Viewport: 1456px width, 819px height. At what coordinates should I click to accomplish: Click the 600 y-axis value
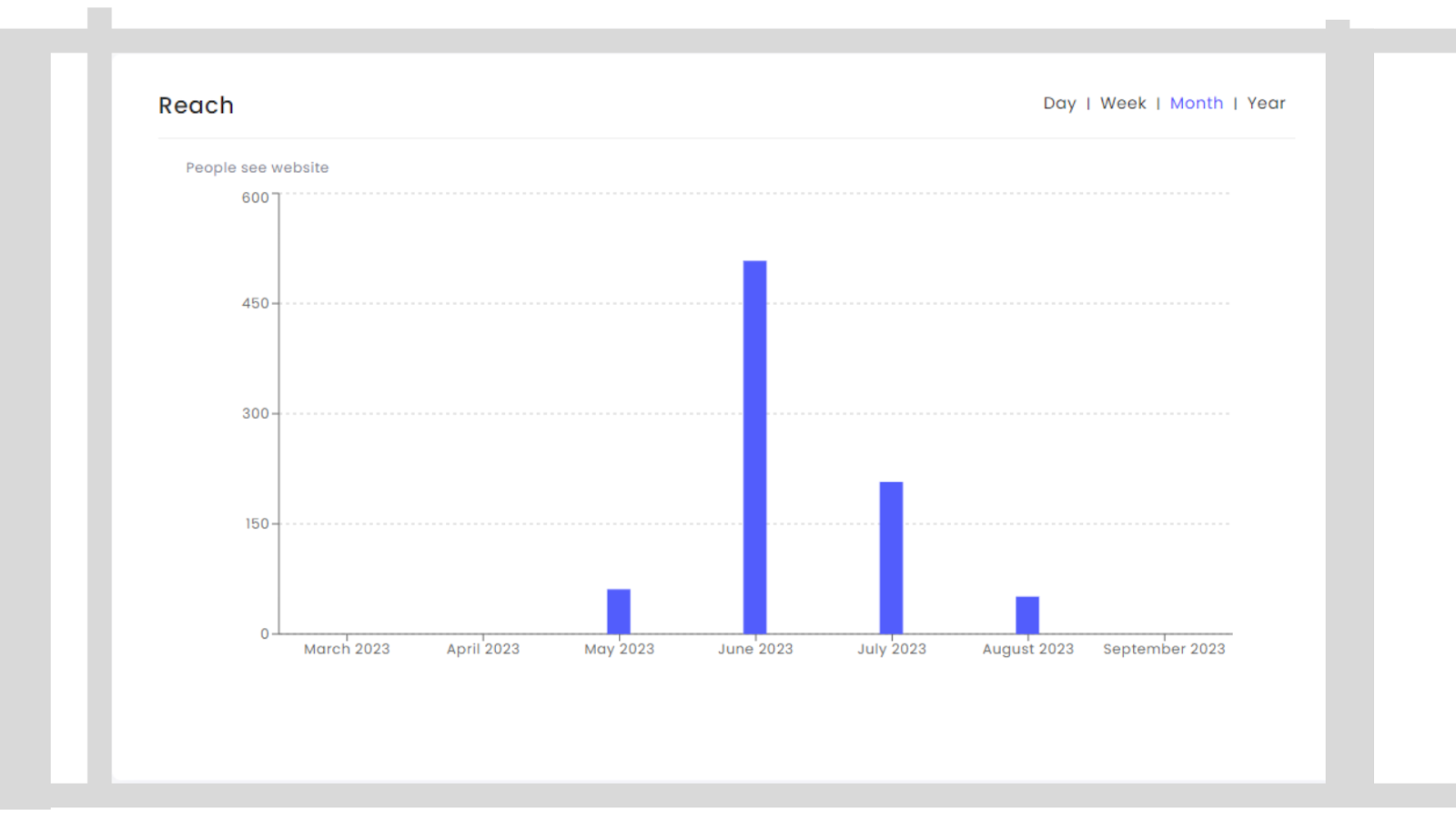[255, 197]
